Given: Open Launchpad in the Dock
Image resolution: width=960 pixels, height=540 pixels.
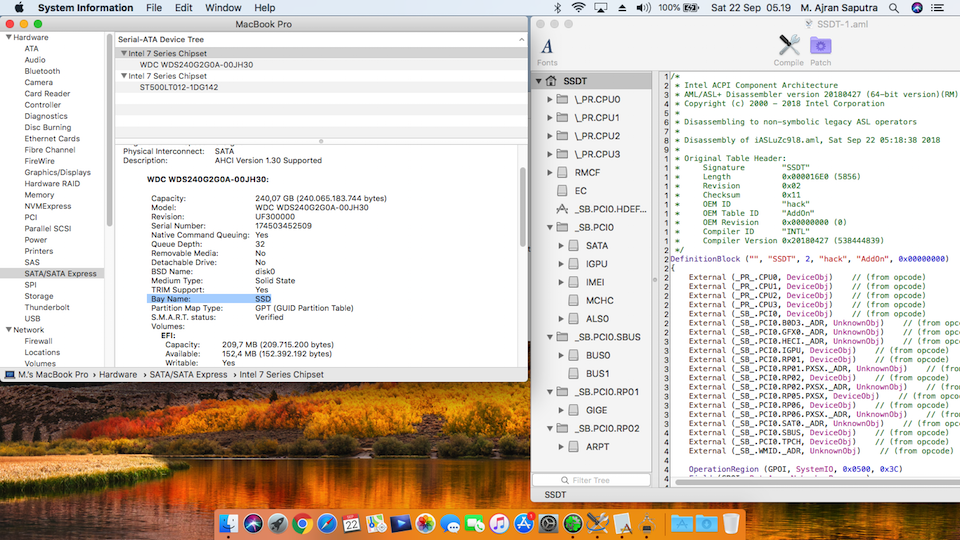Looking at the screenshot, I should pyautogui.click(x=277, y=523).
